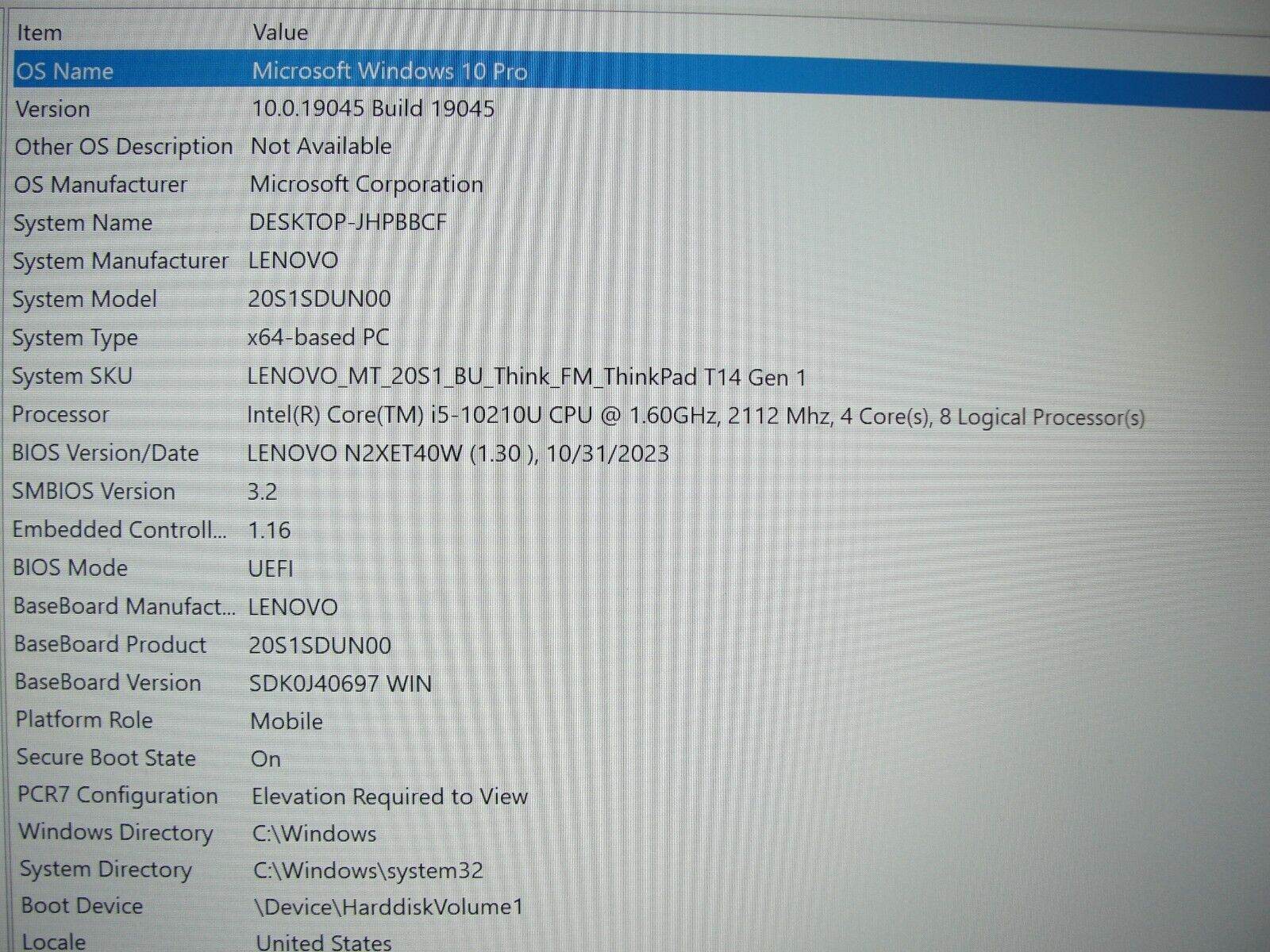This screenshot has height=952, width=1270.
Task: Click the Secure Boot State On row
Action: click(238, 758)
